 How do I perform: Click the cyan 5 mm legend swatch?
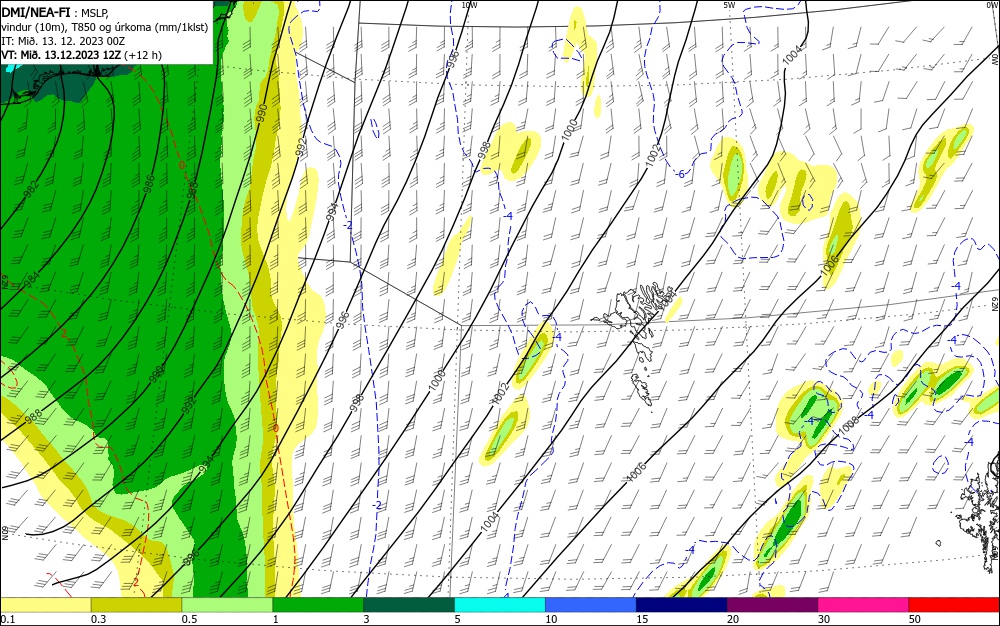(x=500, y=605)
